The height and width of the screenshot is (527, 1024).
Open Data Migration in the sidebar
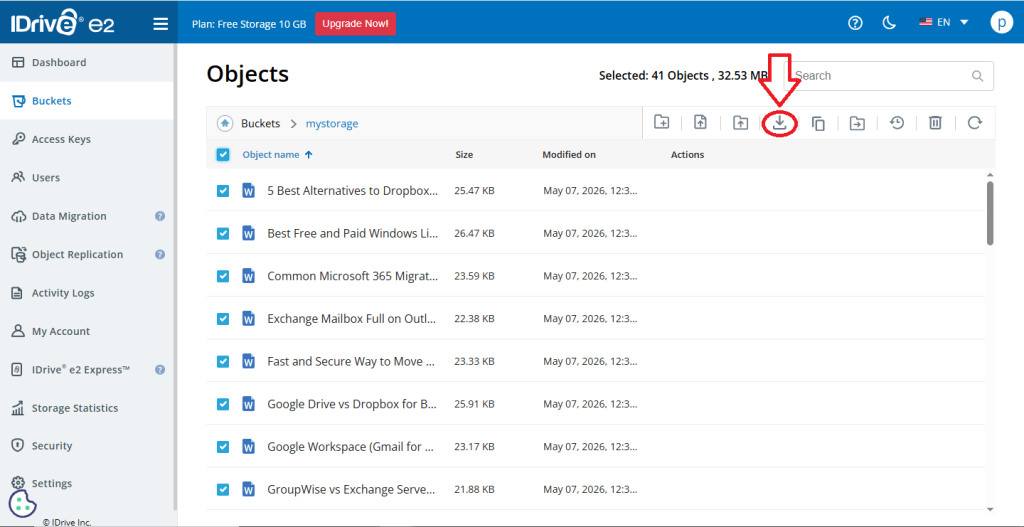(x=87, y=216)
